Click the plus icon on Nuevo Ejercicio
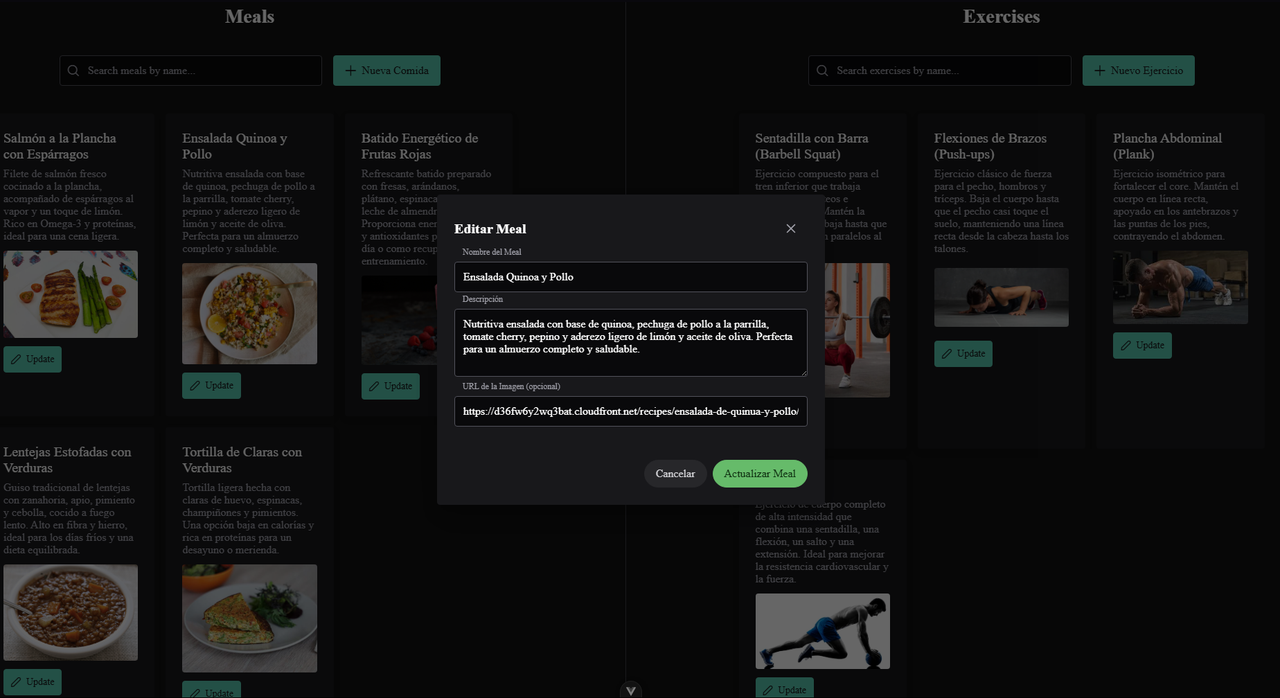 1100,71
